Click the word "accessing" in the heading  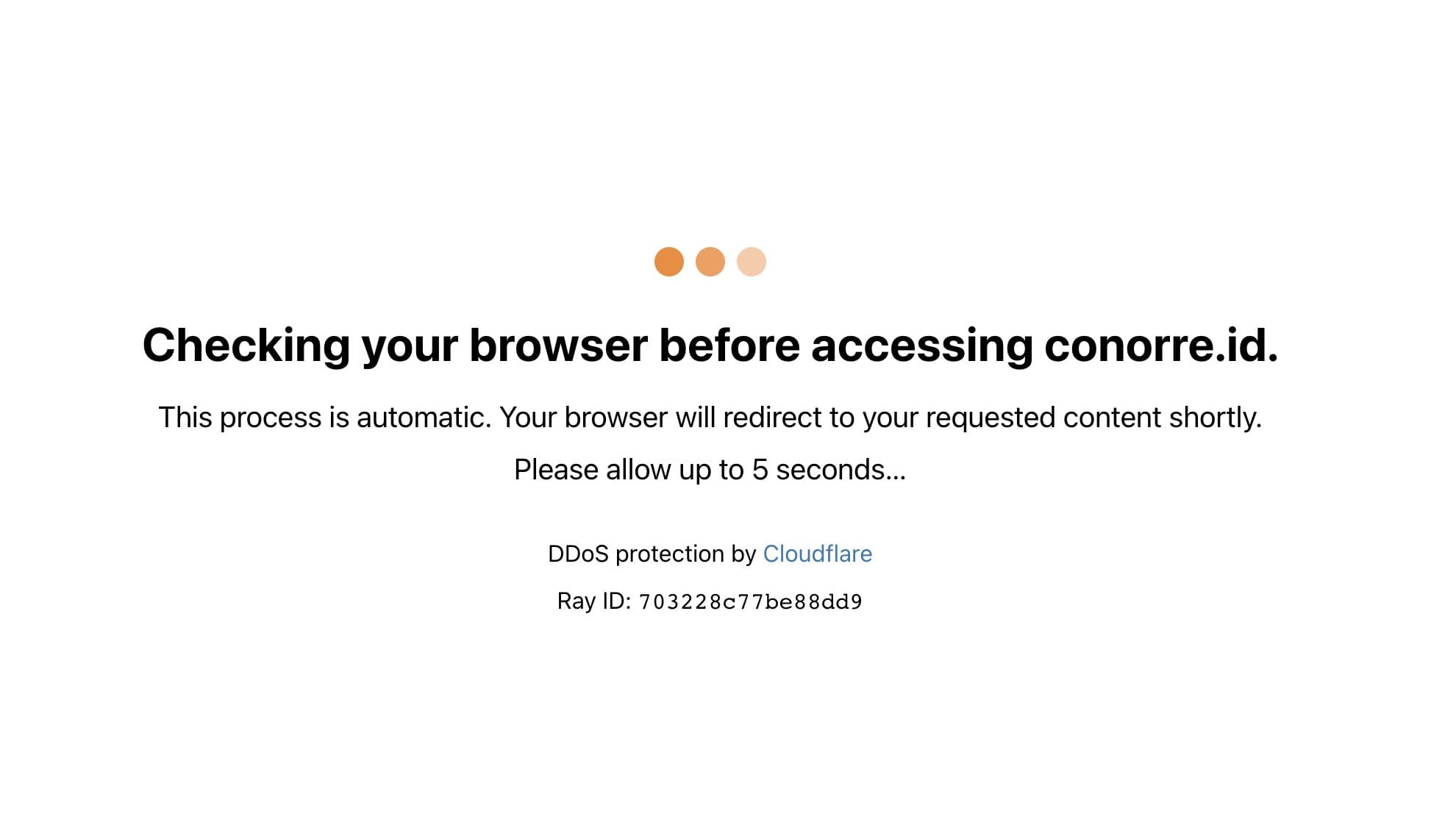(921, 346)
